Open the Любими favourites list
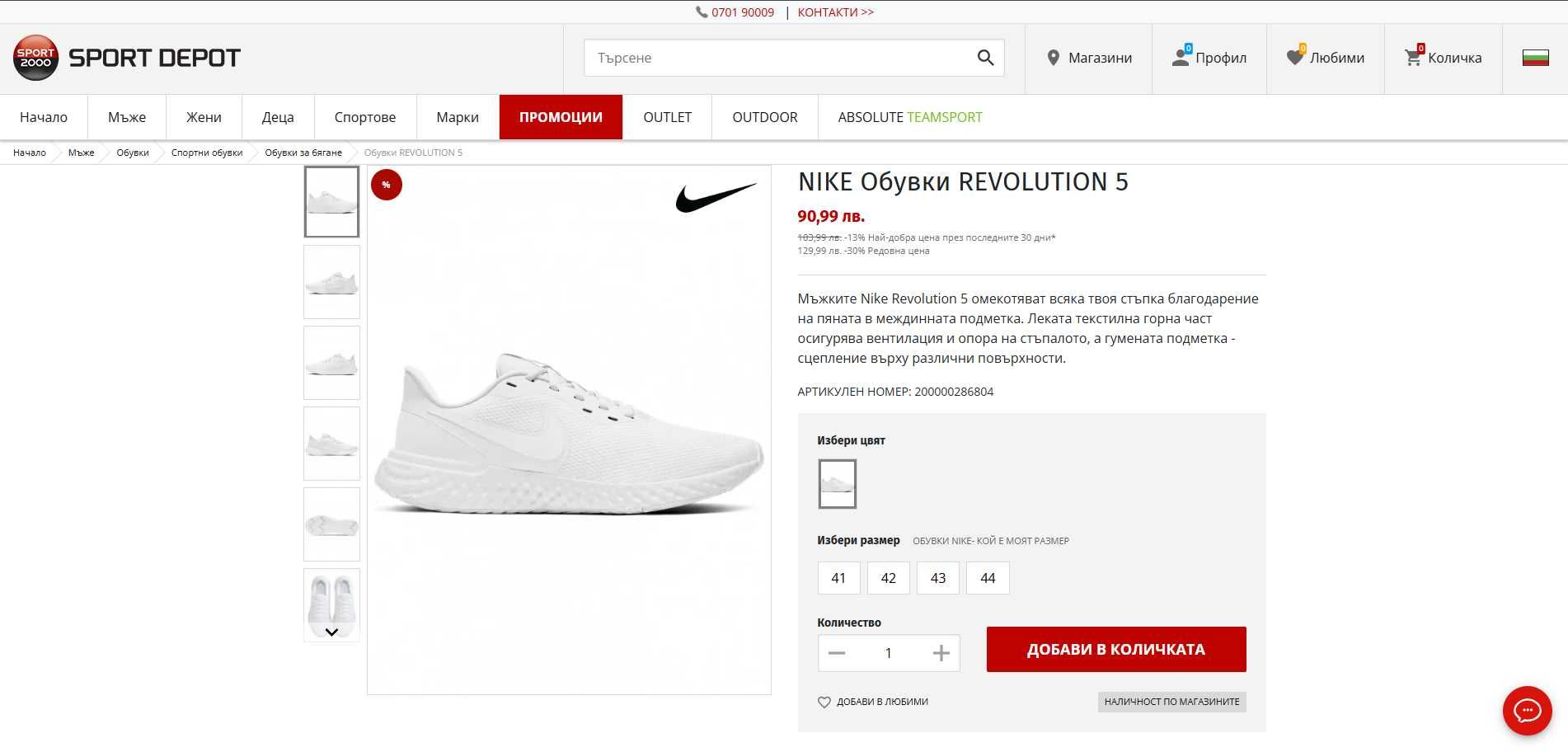1568x752 pixels. tap(1325, 58)
